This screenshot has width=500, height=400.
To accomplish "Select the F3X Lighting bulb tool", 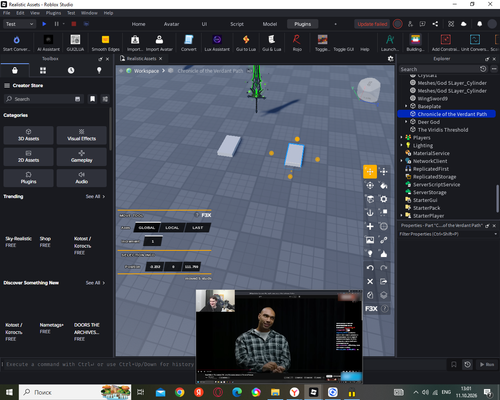I will pyautogui.click(x=370, y=254).
